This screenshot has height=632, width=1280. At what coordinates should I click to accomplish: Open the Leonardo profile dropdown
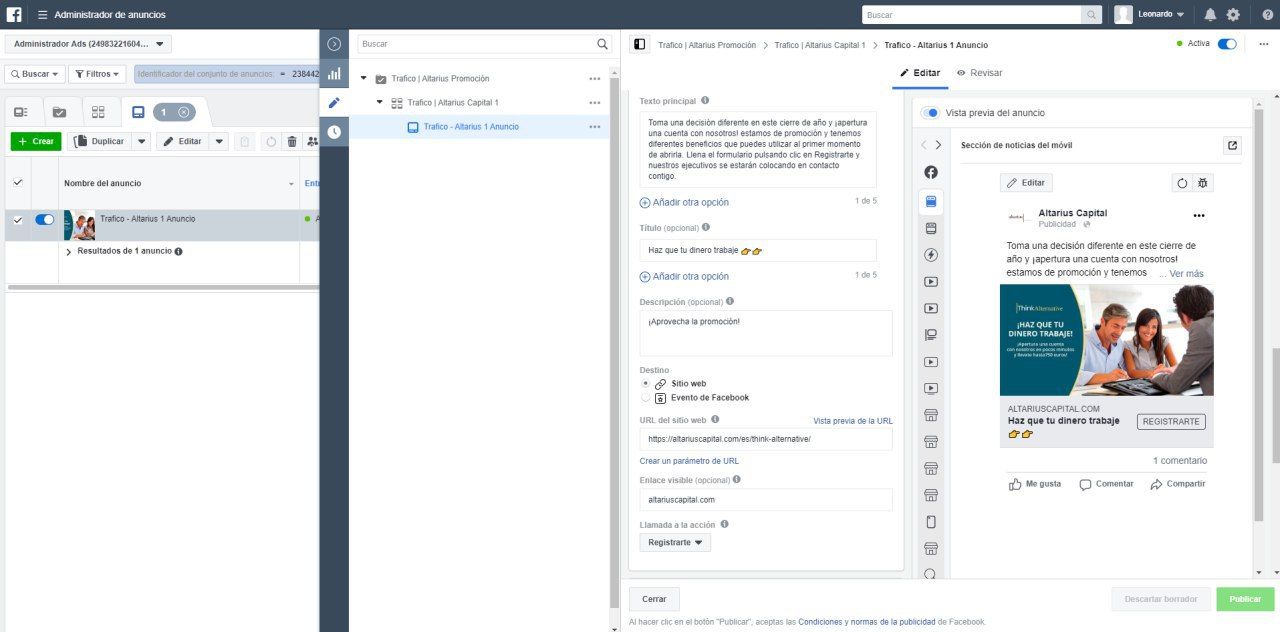pos(1150,15)
